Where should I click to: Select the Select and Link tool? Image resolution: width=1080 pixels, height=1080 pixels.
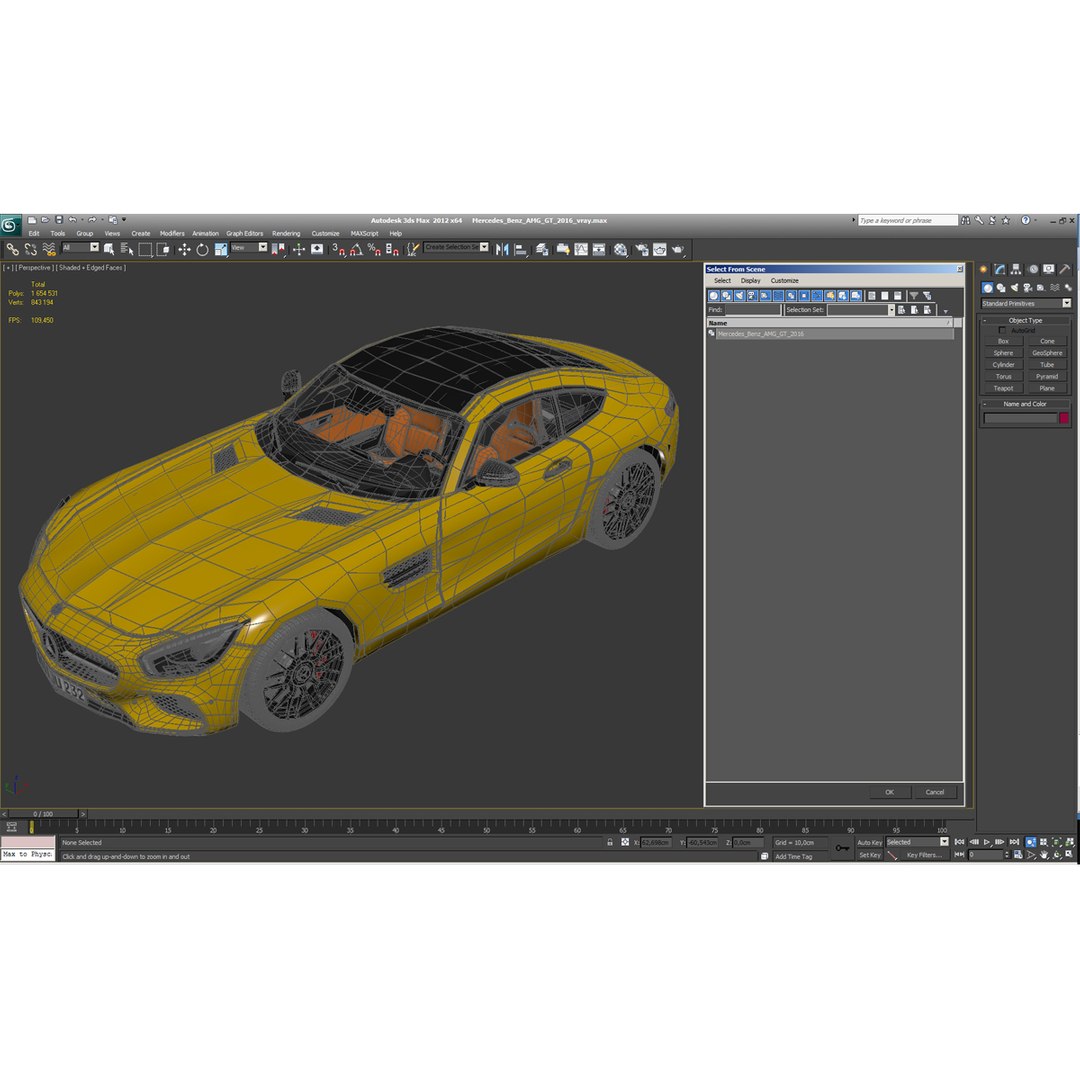coord(12,249)
